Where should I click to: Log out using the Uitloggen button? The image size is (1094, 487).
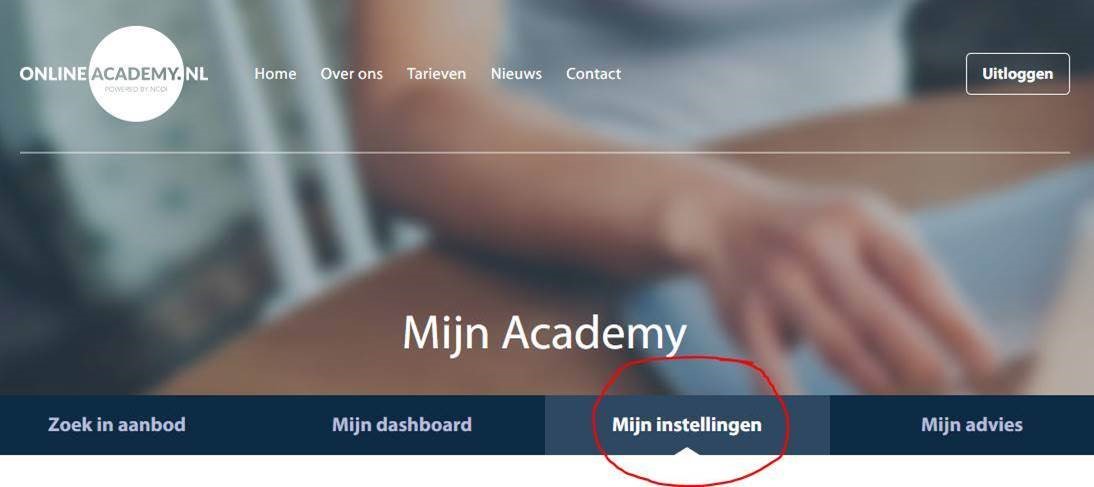click(1017, 74)
